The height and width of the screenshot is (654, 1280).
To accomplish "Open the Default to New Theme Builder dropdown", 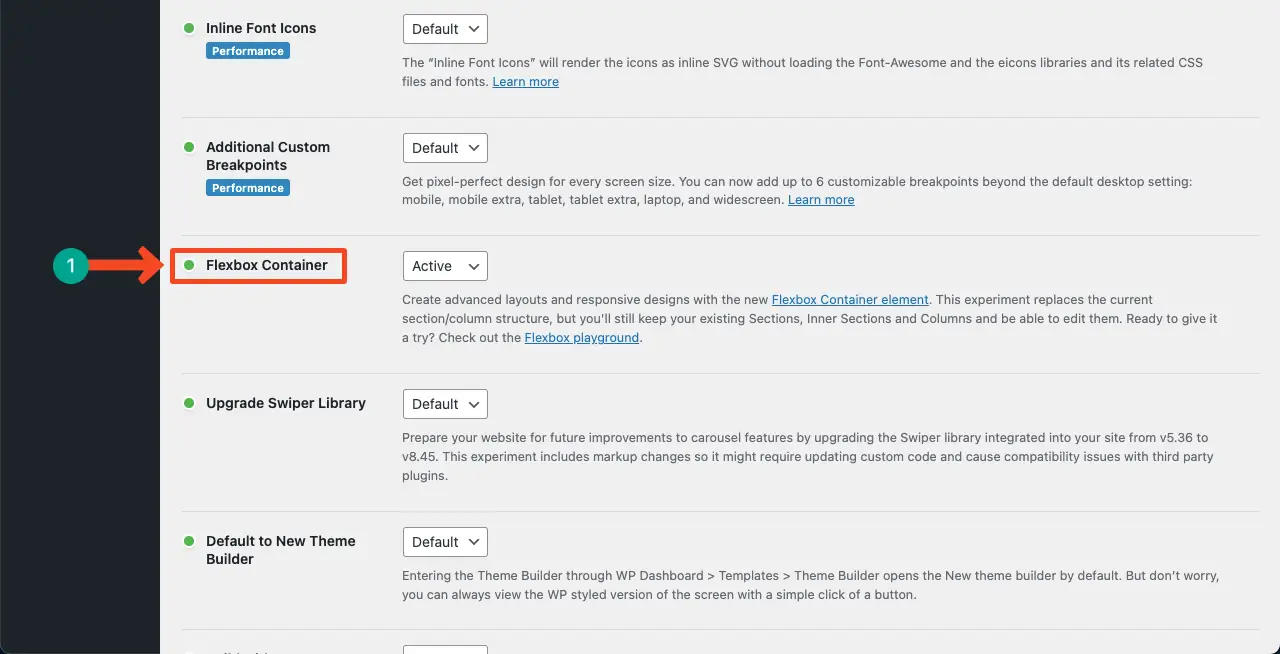I will pos(445,542).
